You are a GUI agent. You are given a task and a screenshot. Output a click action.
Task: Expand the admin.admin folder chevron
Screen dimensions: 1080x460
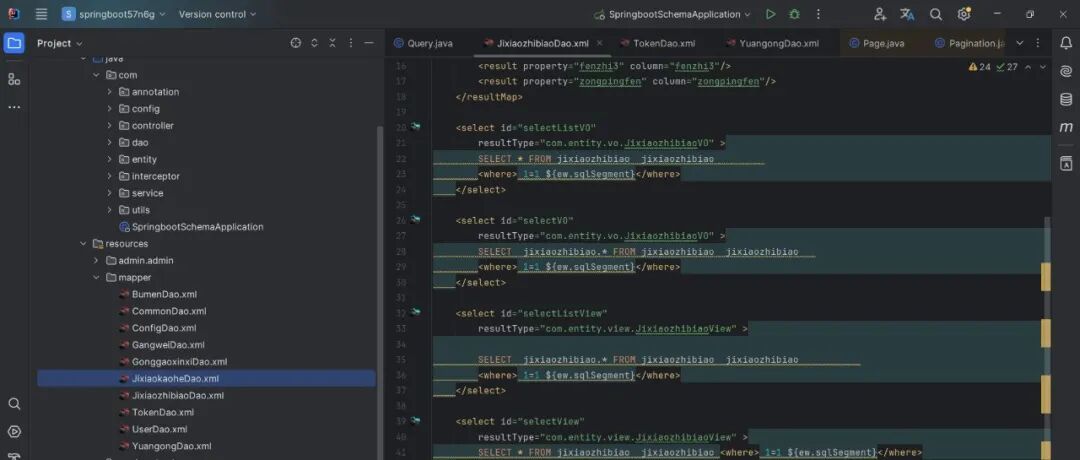[96, 260]
